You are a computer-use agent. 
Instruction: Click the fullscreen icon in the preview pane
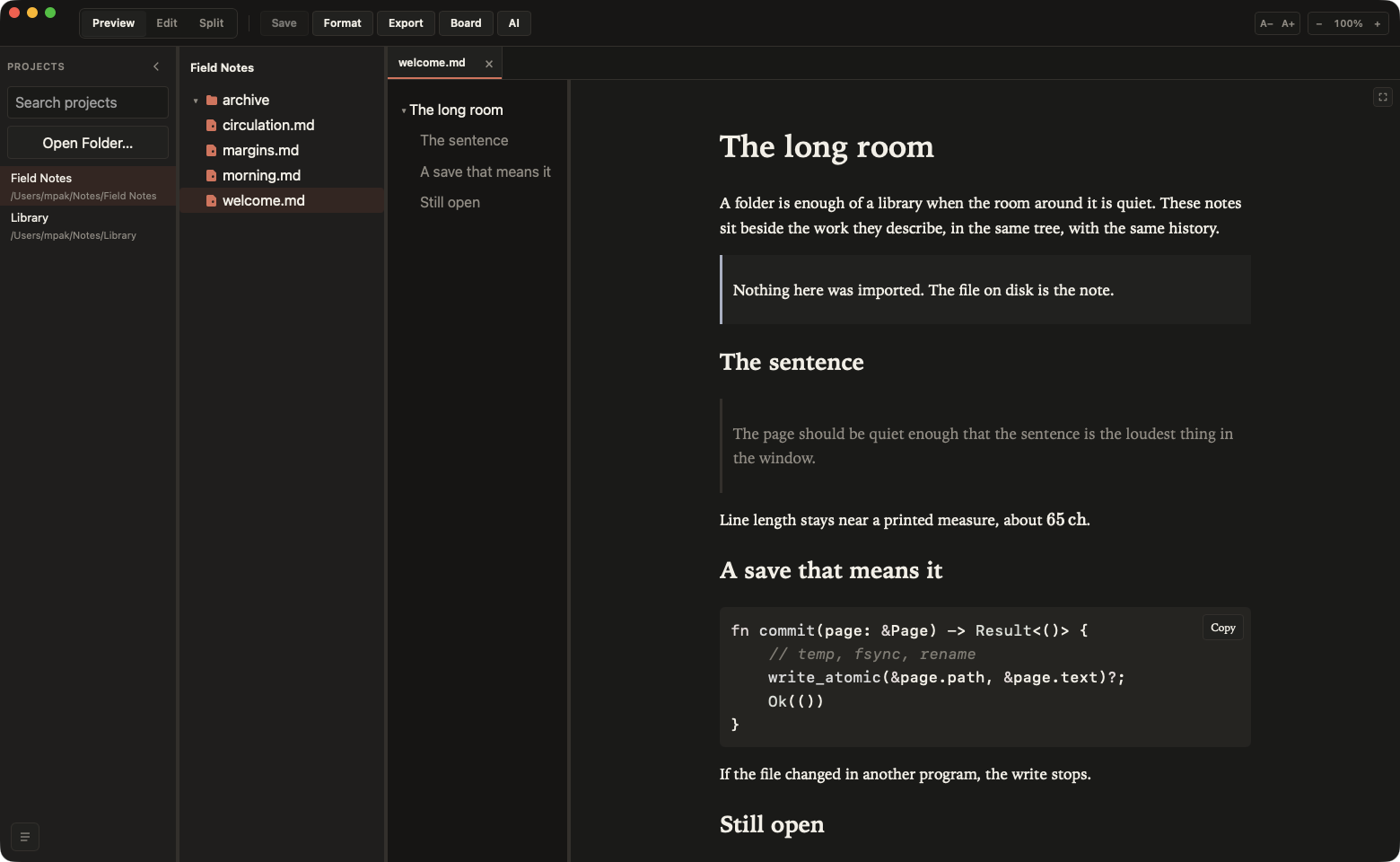coord(1383,97)
